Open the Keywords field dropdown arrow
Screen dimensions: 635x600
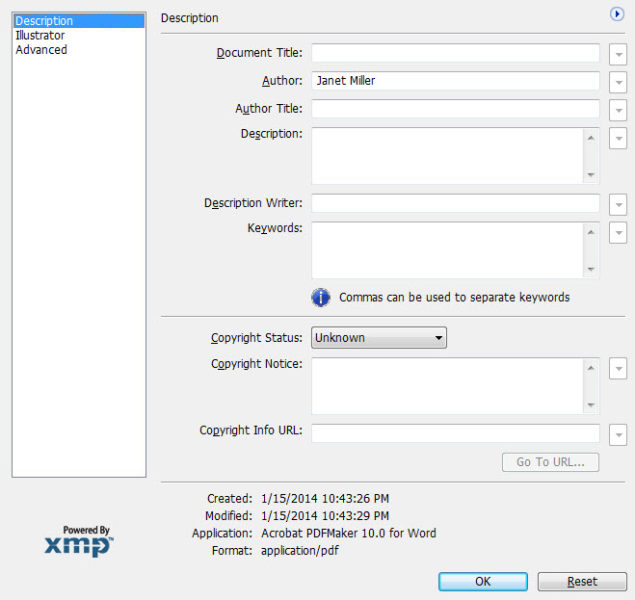pos(618,232)
